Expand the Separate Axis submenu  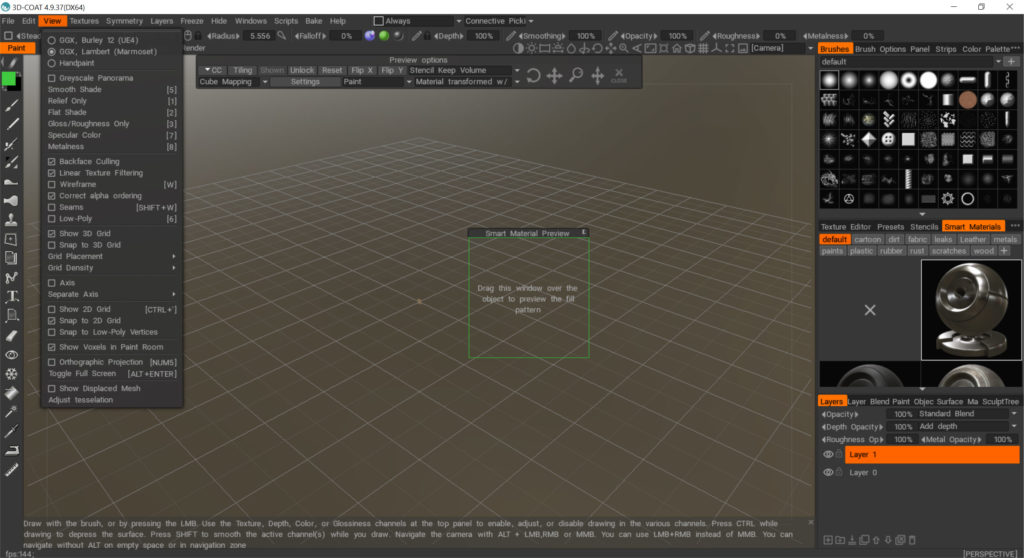(x=111, y=294)
